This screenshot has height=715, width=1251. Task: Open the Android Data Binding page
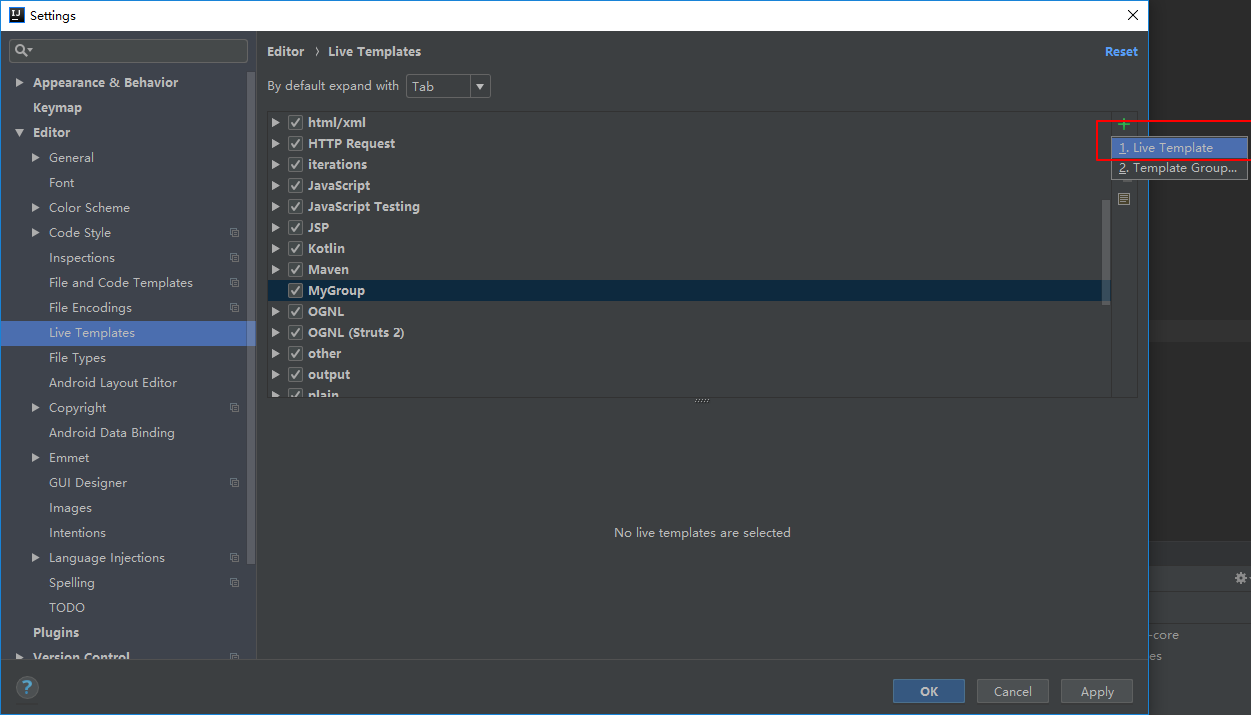click(x=112, y=432)
